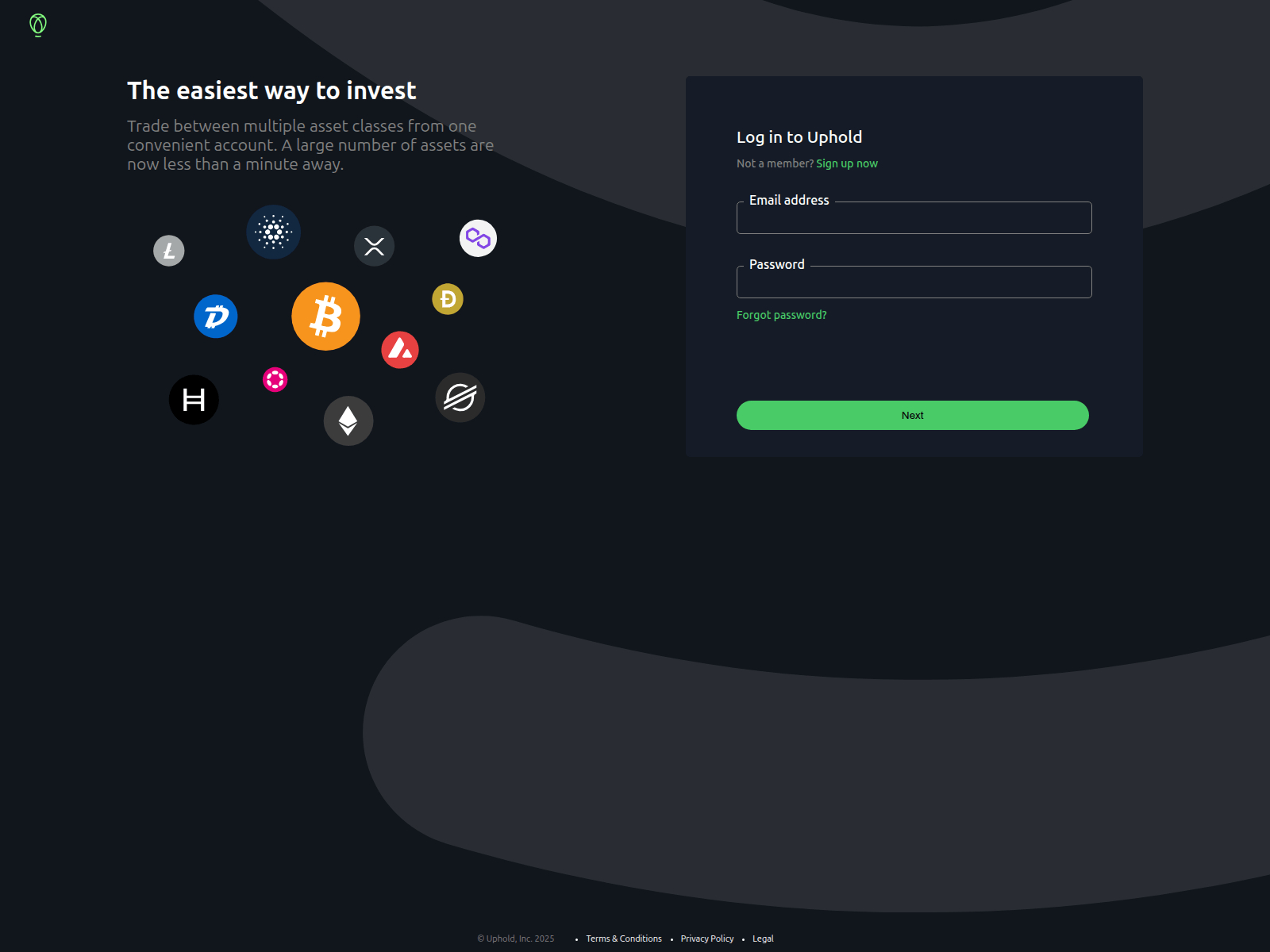Select the Stellar Lumens coin icon
The height and width of the screenshot is (952, 1270).
pyautogui.click(x=460, y=397)
